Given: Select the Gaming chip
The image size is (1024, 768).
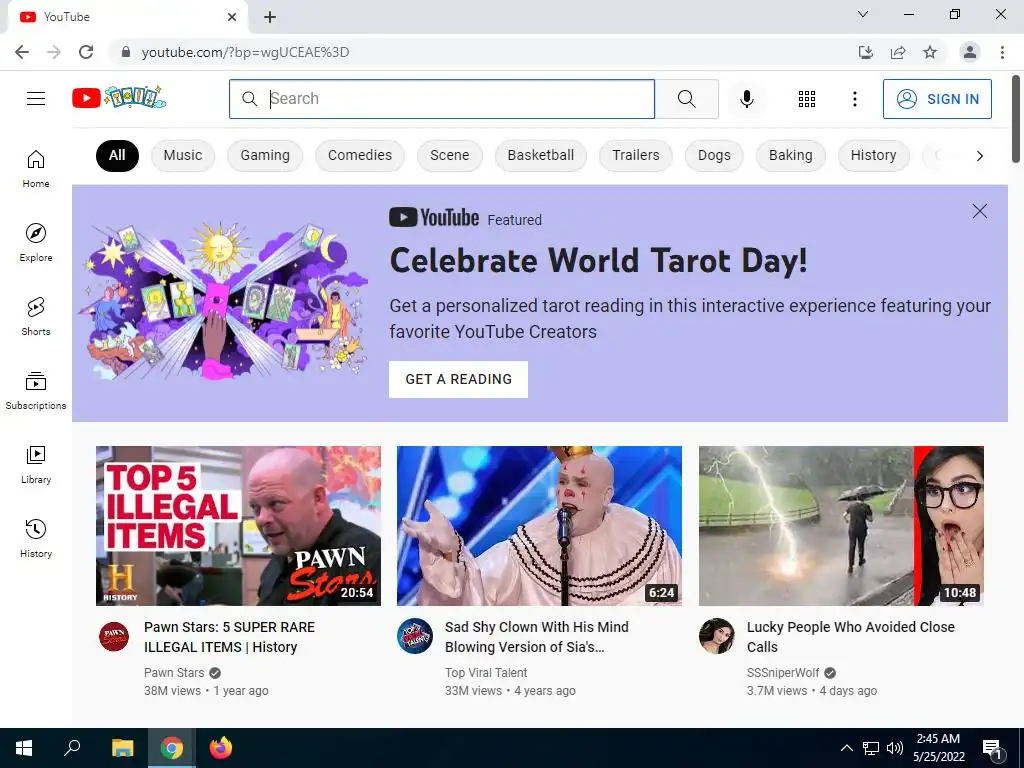Looking at the screenshot, I should [x=265, y=155].
